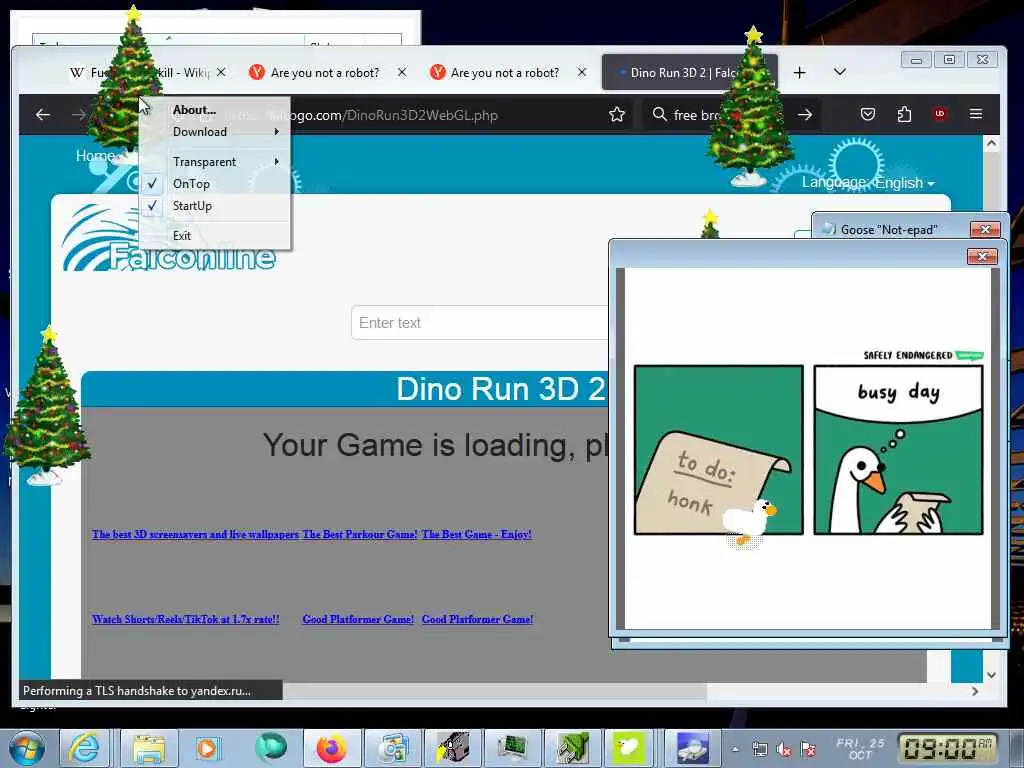Close the Wikipedia tab
Viewport: 1024px width, 768px height.
(x=221, y=72)
